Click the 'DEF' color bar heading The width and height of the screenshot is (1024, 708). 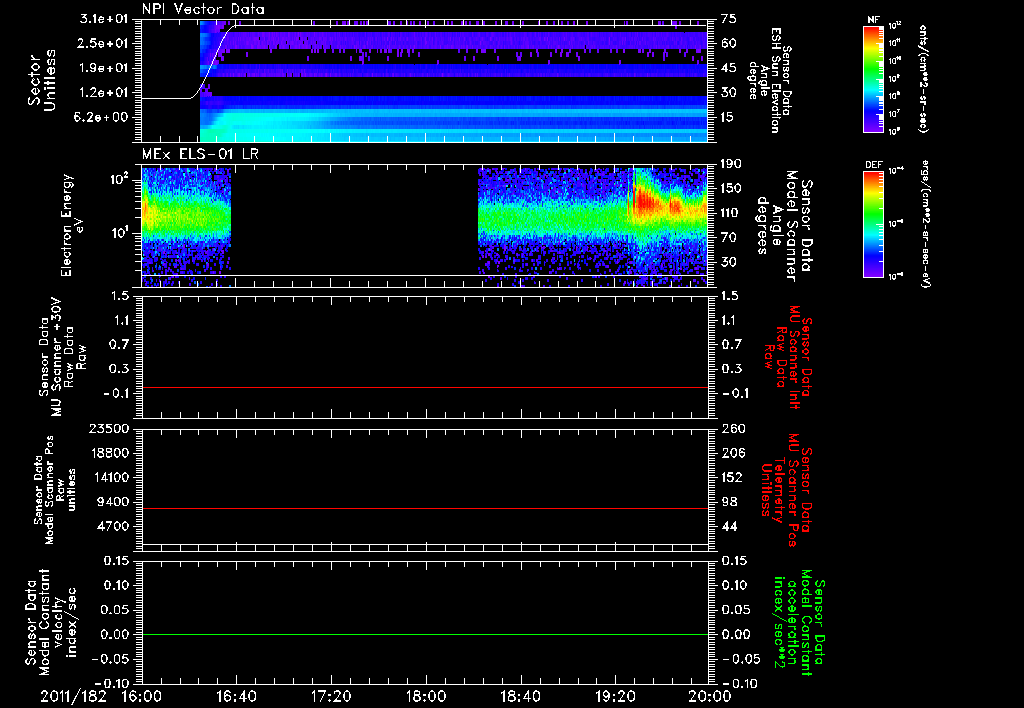(x=874, y=165)
